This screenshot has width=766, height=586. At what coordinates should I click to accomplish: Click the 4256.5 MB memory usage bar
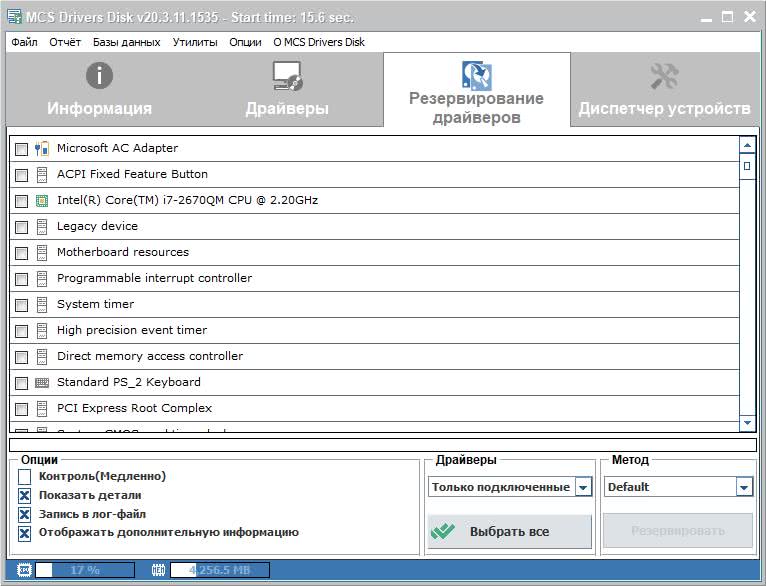point(220,570)
